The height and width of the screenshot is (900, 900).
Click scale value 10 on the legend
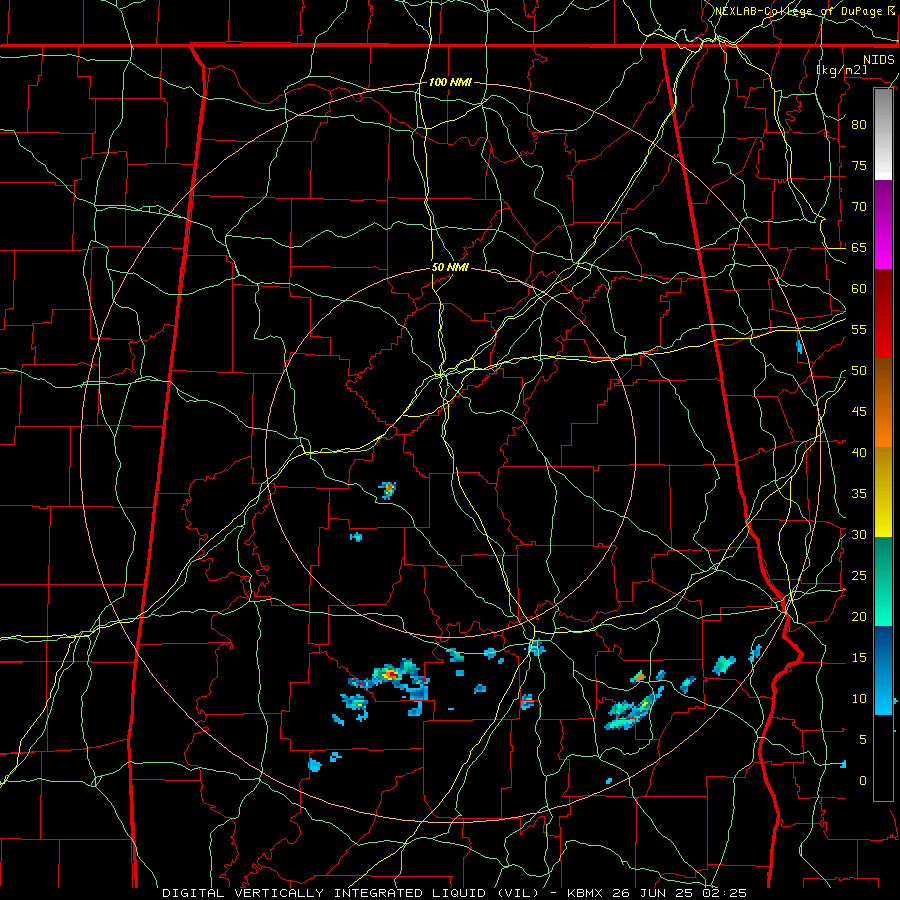point(859,699)
